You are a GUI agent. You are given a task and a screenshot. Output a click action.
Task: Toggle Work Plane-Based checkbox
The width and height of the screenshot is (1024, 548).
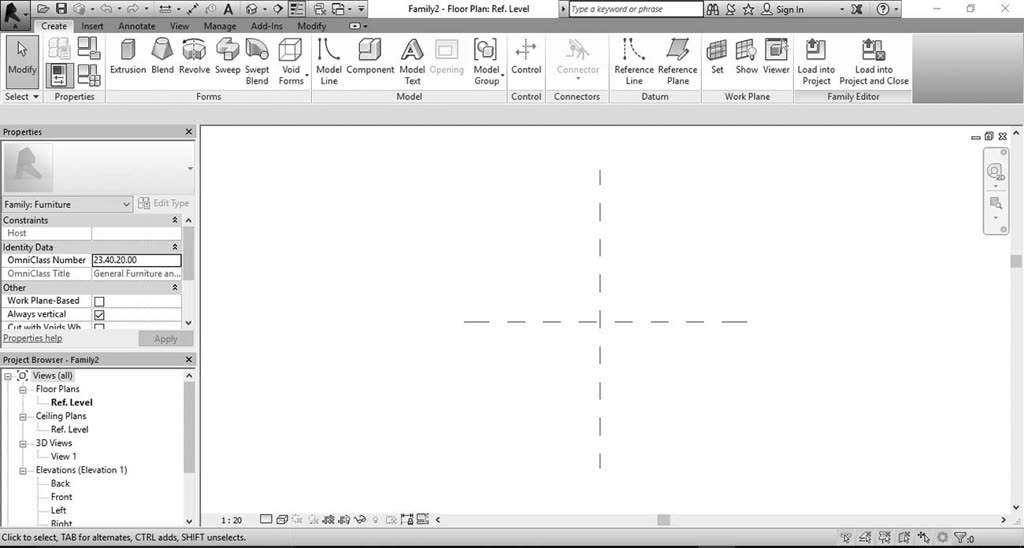[99, 301]
